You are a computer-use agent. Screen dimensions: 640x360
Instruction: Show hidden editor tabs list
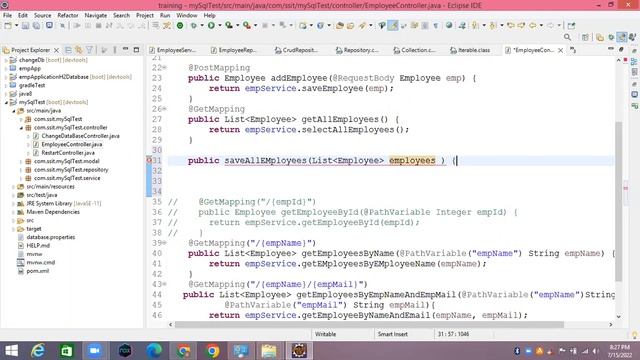pyautogui.click(x=573, y=50)
